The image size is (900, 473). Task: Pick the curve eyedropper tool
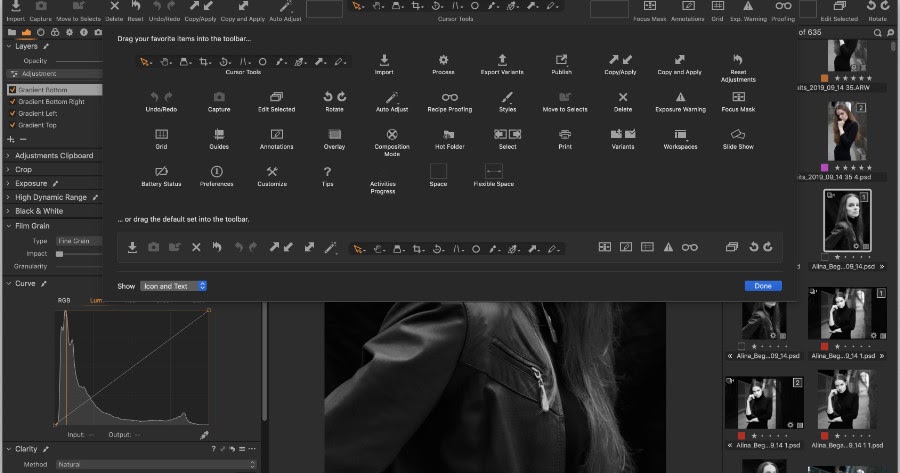pyautogui.click(x=204, y=435)
